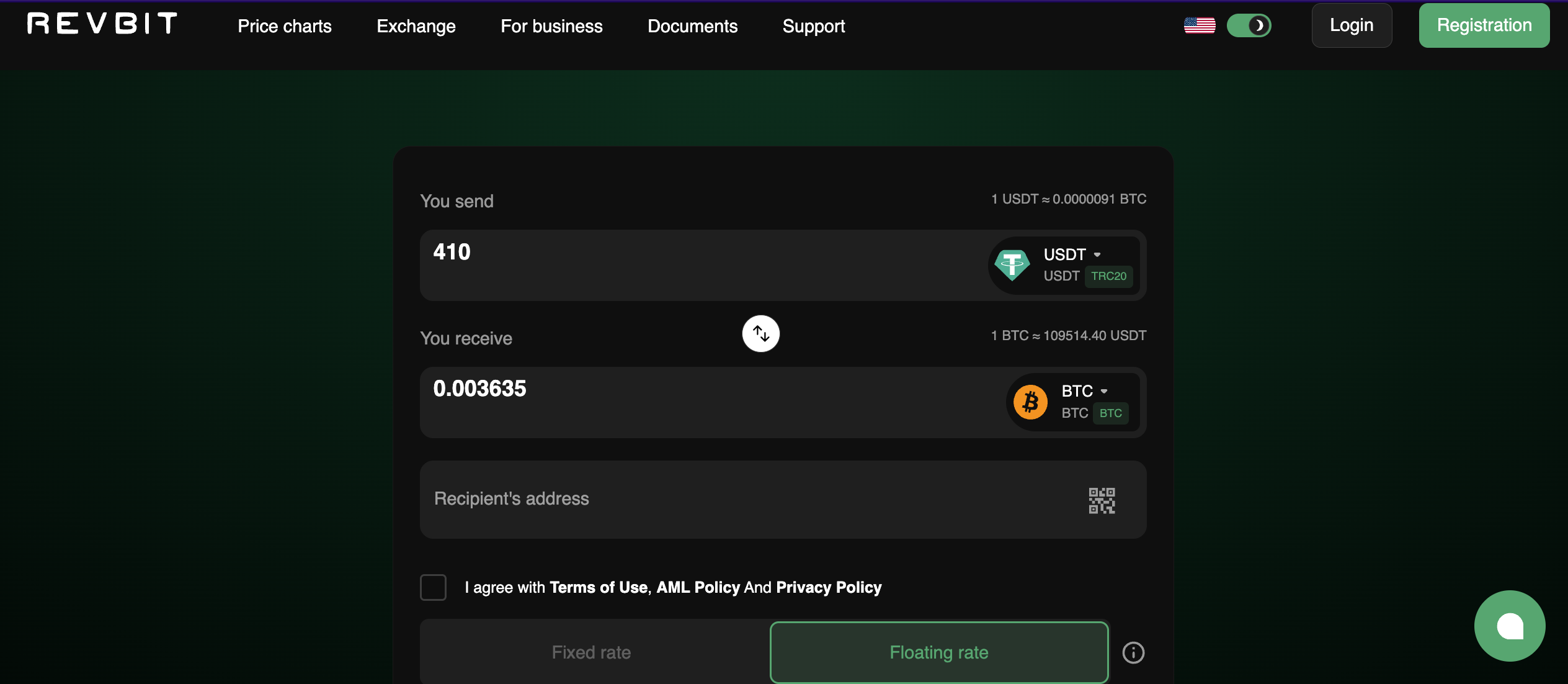The height and width of the screenshot is (684, 1568).
Task: Click the Login button
Action: tap(1351, 25)
